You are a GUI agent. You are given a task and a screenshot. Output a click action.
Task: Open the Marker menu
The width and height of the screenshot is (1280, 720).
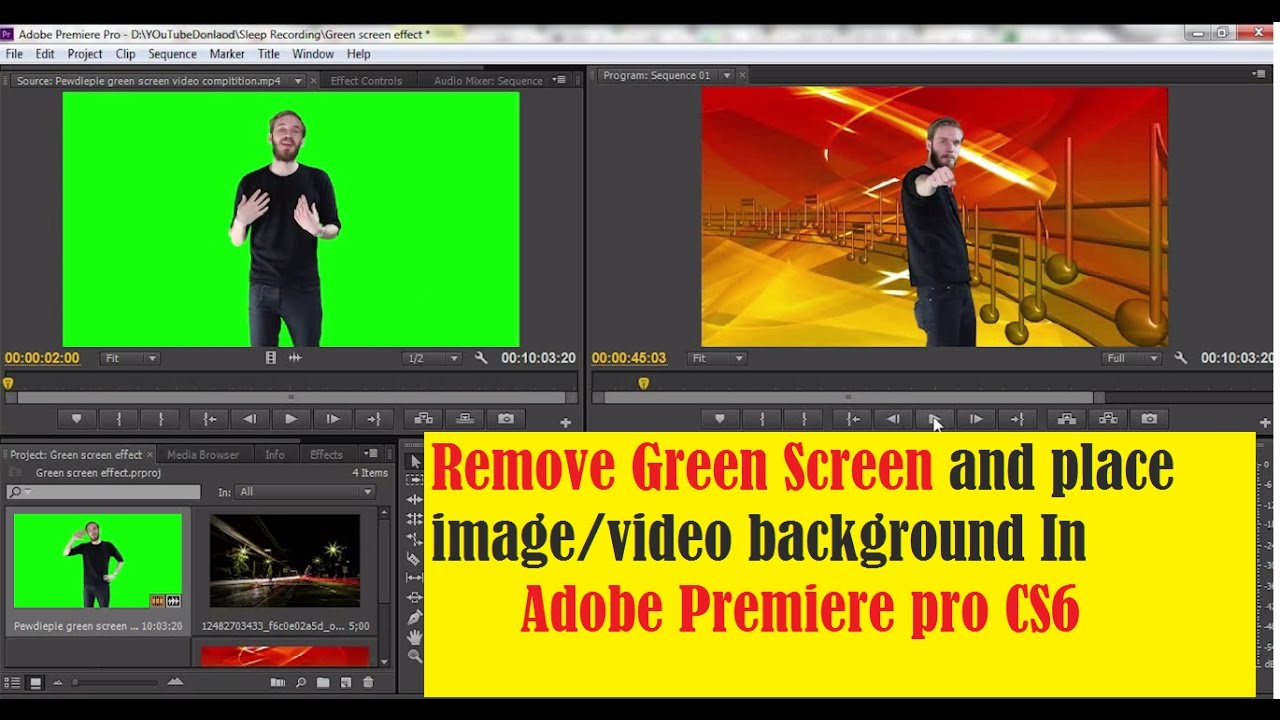[x=227, y=54]
